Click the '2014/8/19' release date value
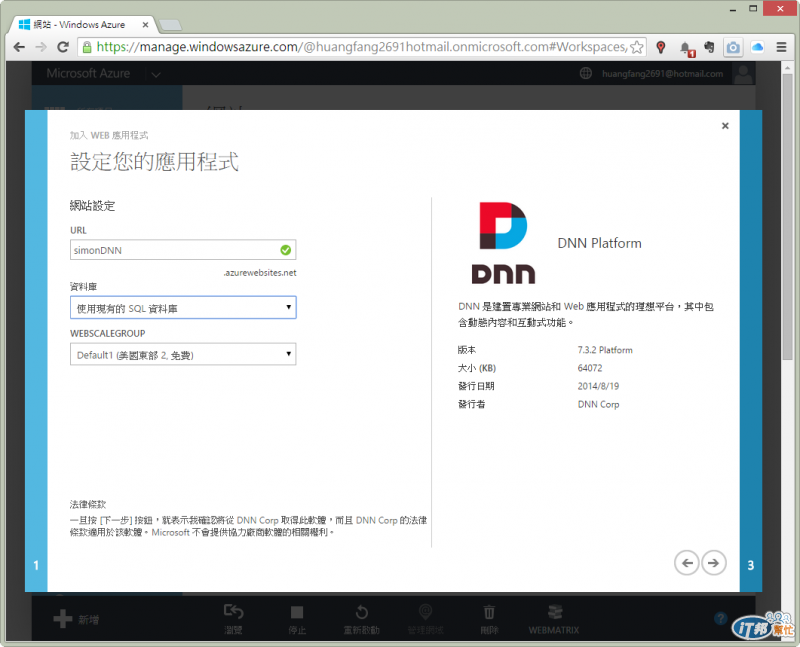Image resolution: width=800 pixels, height=647 pixels. click(x=598, y=386)
